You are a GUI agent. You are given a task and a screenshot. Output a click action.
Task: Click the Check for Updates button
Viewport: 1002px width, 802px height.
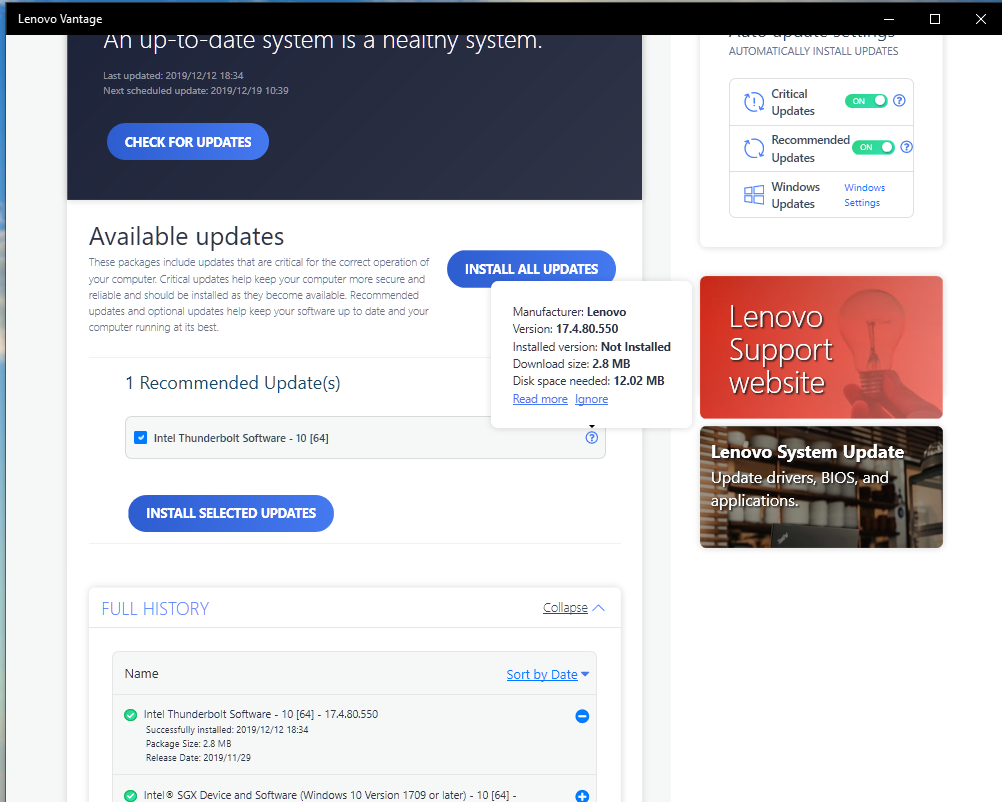point(188,142)
